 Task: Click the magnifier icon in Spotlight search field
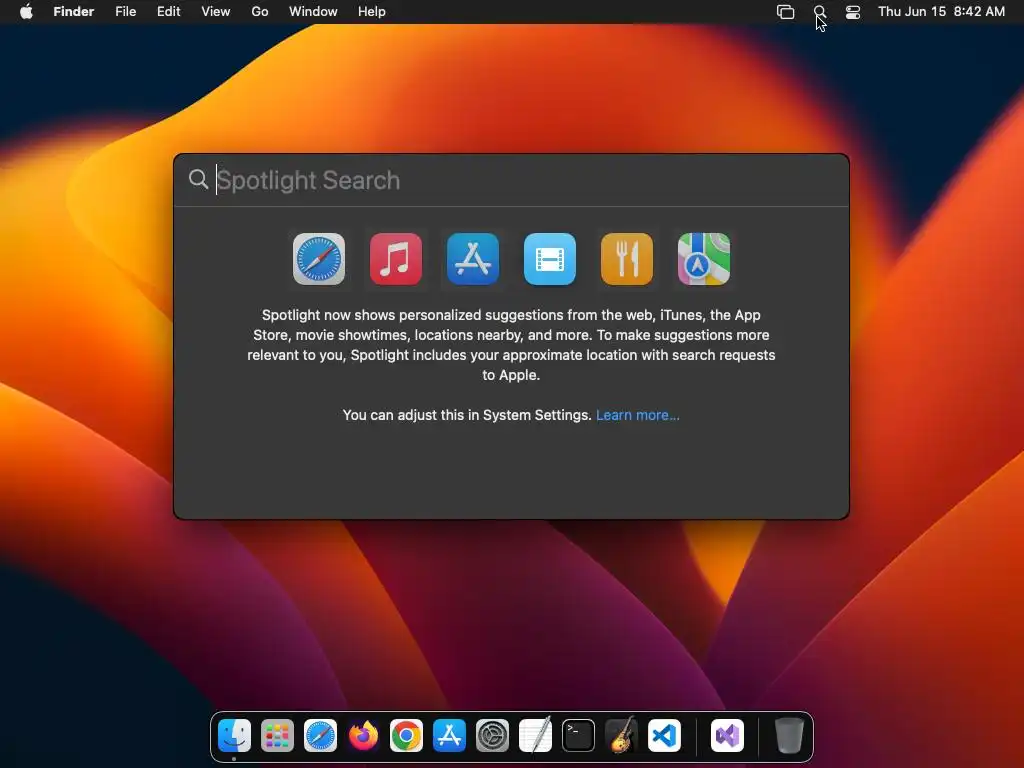(x=198, y=179)
